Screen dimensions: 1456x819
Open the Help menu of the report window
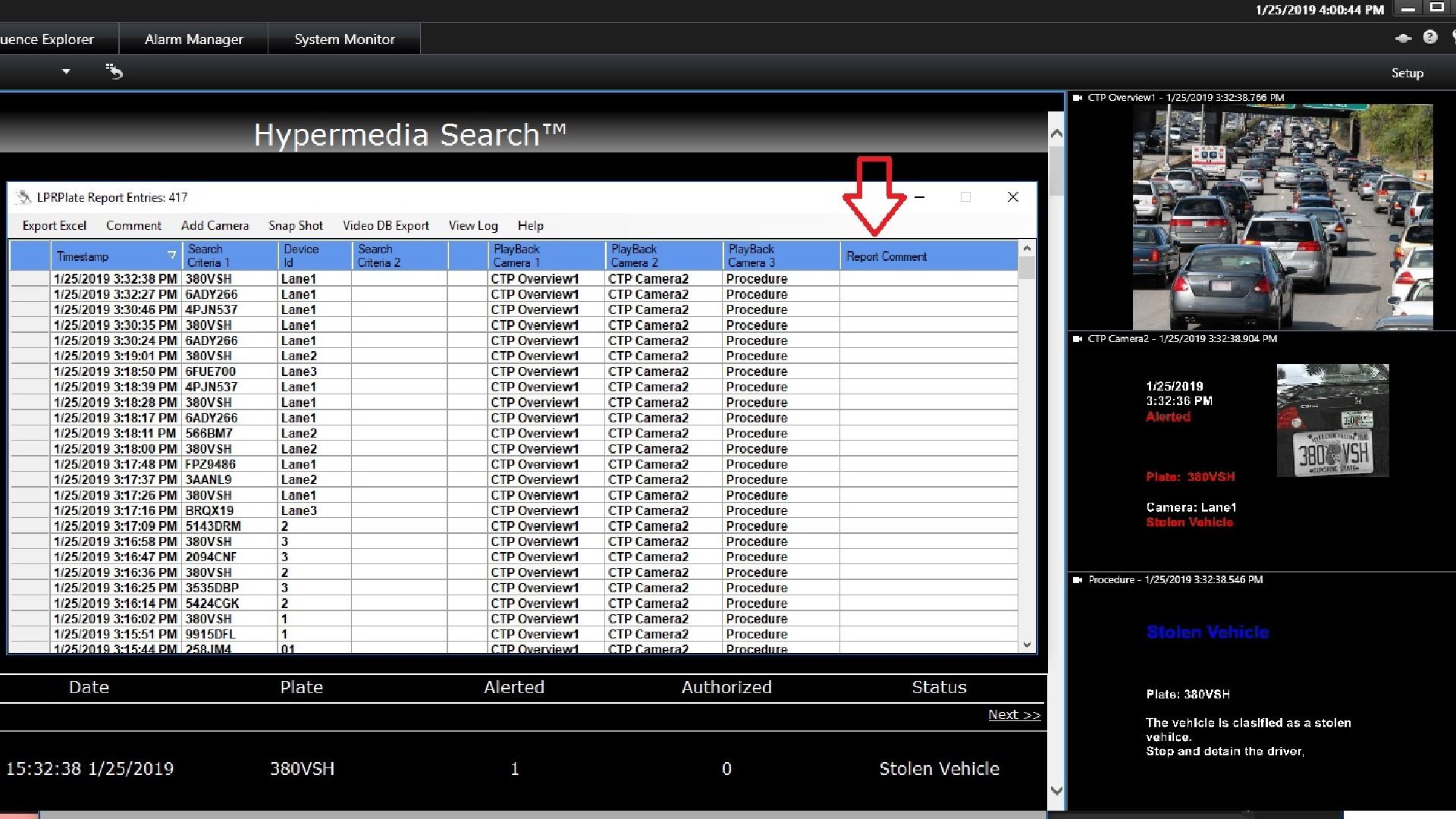(x=530, y=225)
